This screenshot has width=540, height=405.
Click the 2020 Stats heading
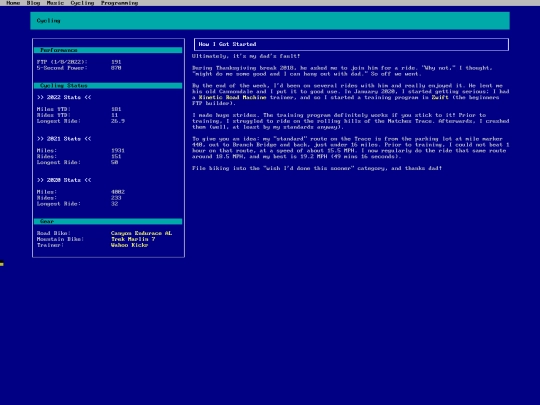click(64, 180)
